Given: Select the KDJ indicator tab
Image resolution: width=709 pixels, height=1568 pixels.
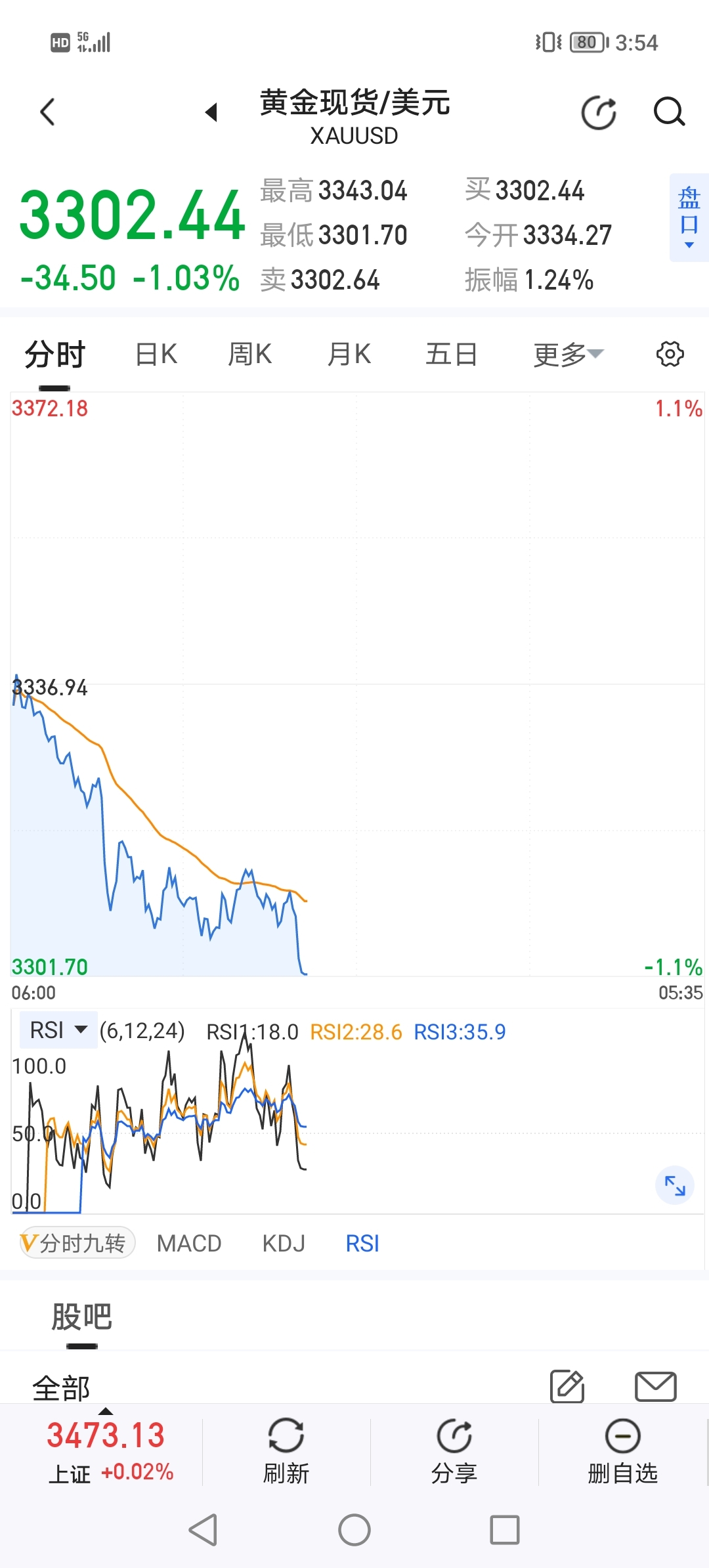Looking at the screenshot, I should coord(284,1244).
